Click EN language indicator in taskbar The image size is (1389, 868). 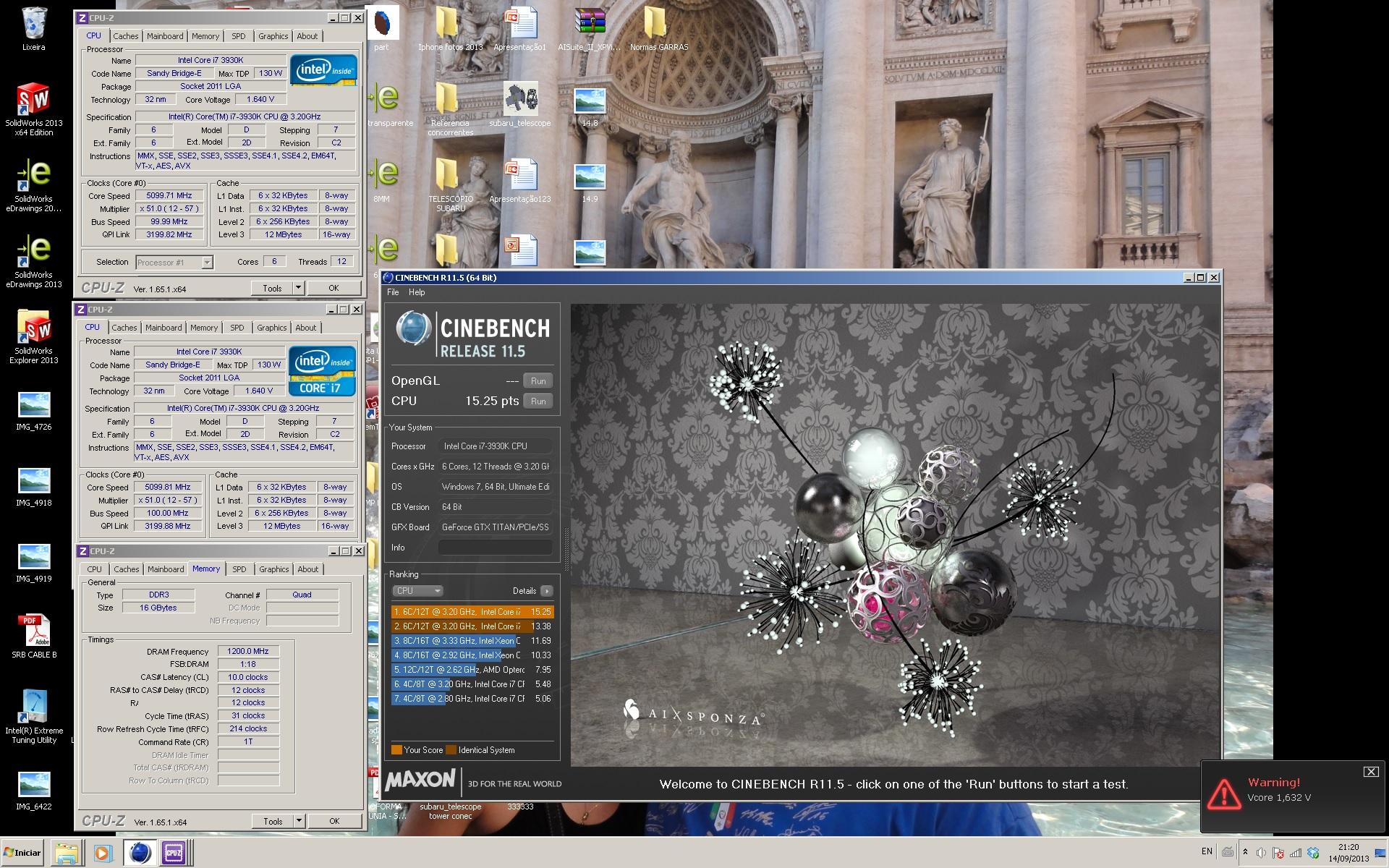point(1207,851)
